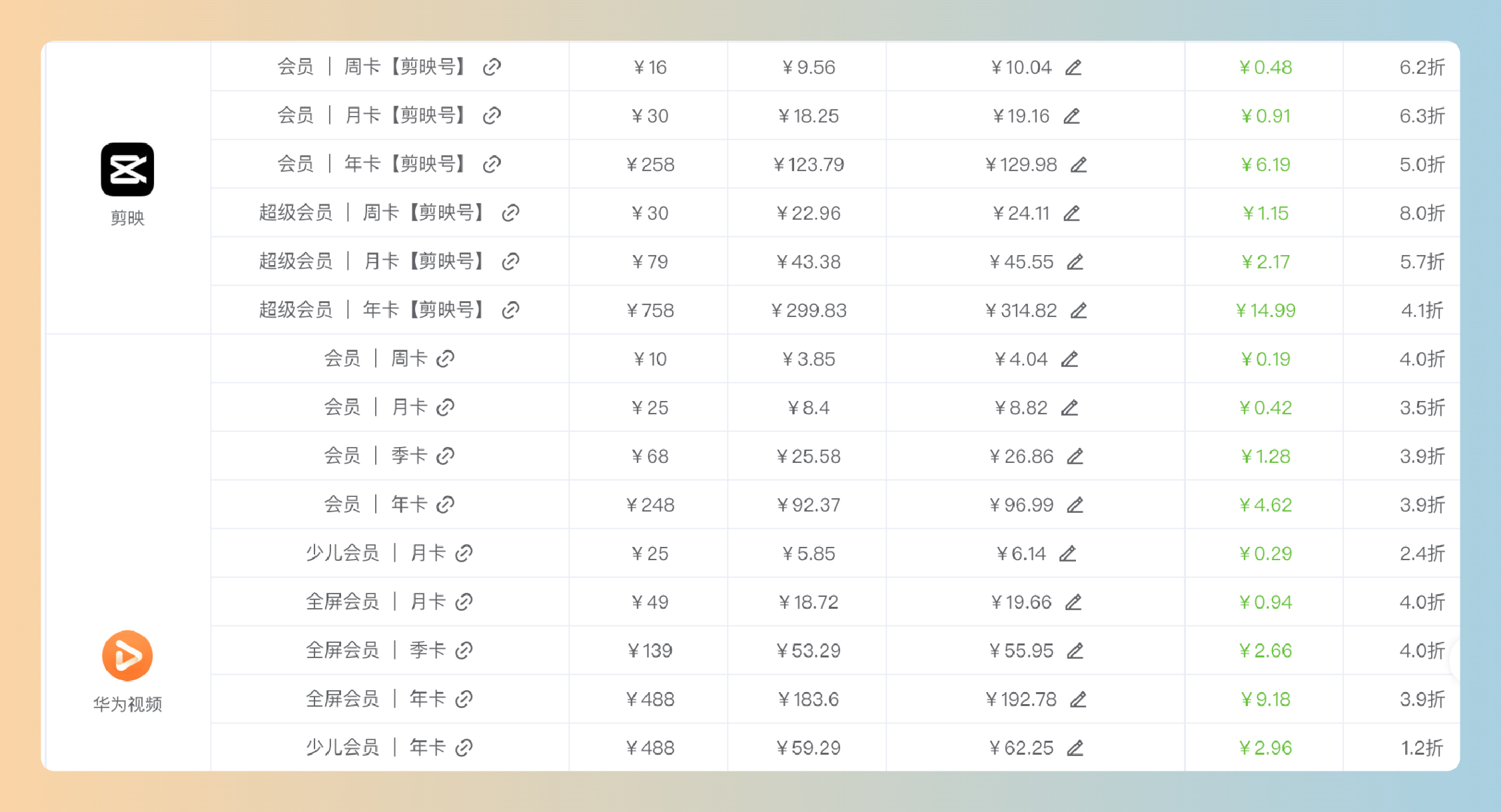The height and width of the screenshot is (812, 1501).
Task: Click link icon beside 超级会员 年卡【剪映号】
Action: [510, 310]
